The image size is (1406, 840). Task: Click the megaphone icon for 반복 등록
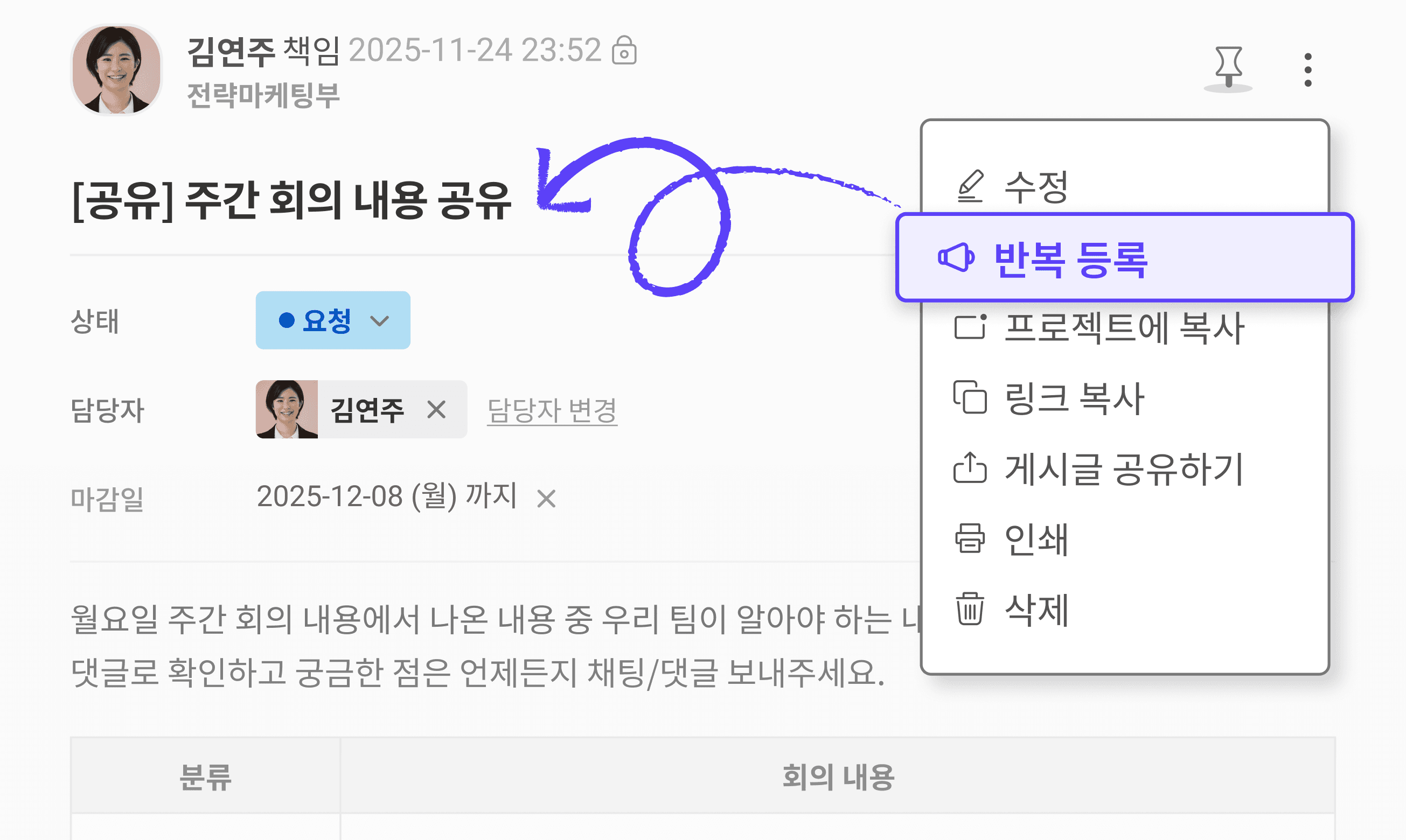[x=956, y=257]
